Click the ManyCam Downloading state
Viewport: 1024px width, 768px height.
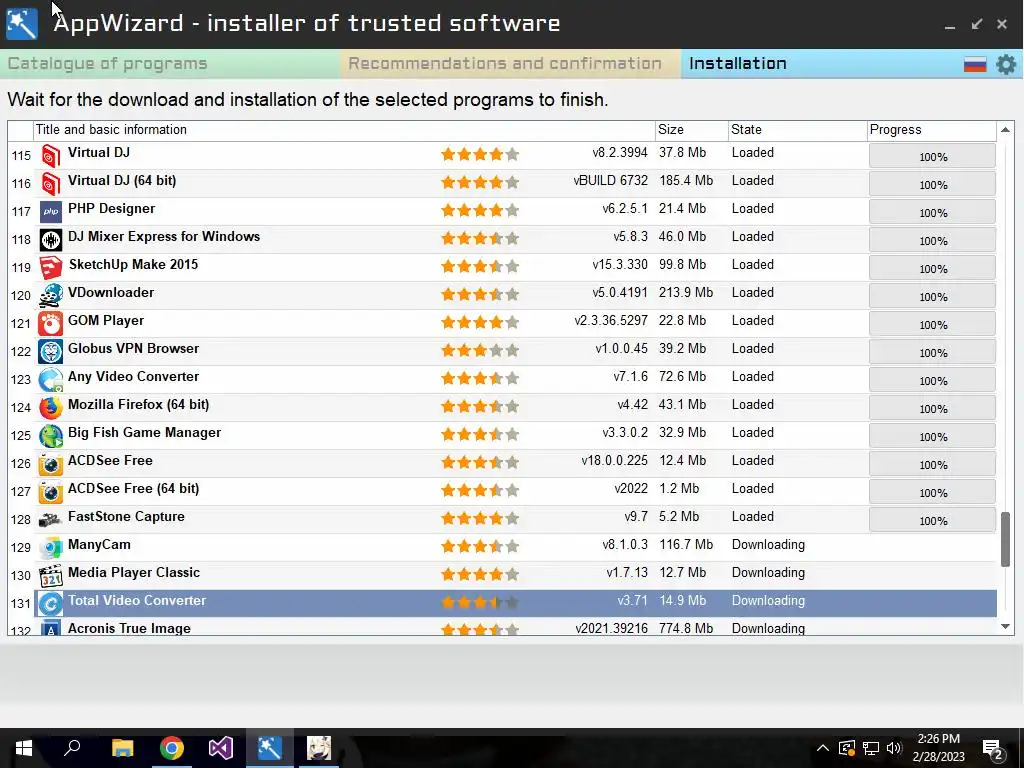coord(768,545)
